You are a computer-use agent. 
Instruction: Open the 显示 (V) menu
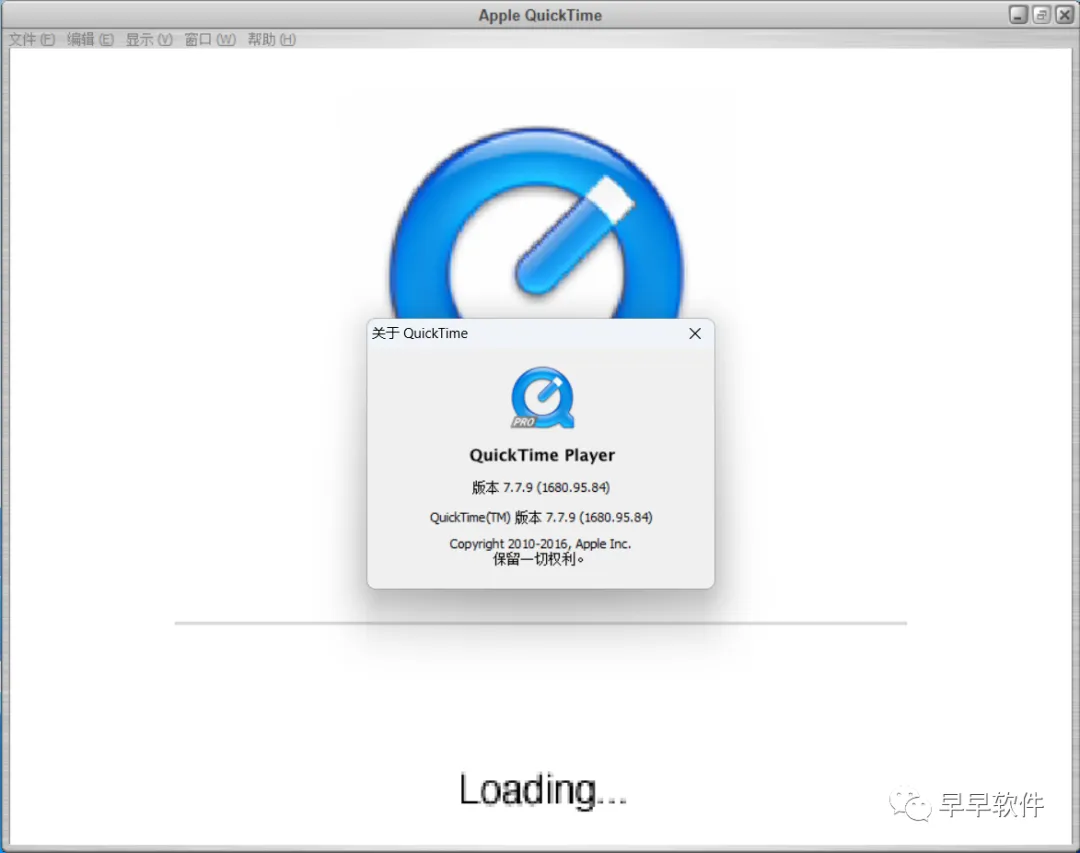tap(149, 39)
